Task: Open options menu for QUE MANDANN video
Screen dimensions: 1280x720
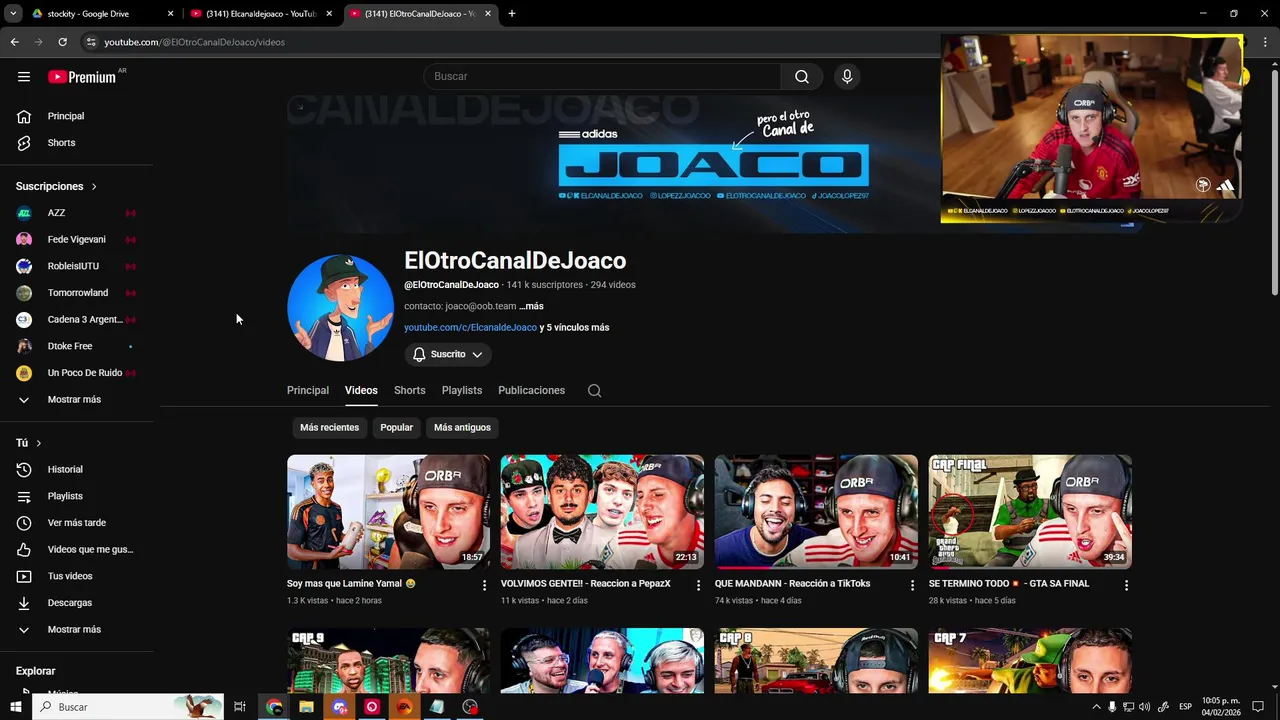Action: click(x=912, y=585)
